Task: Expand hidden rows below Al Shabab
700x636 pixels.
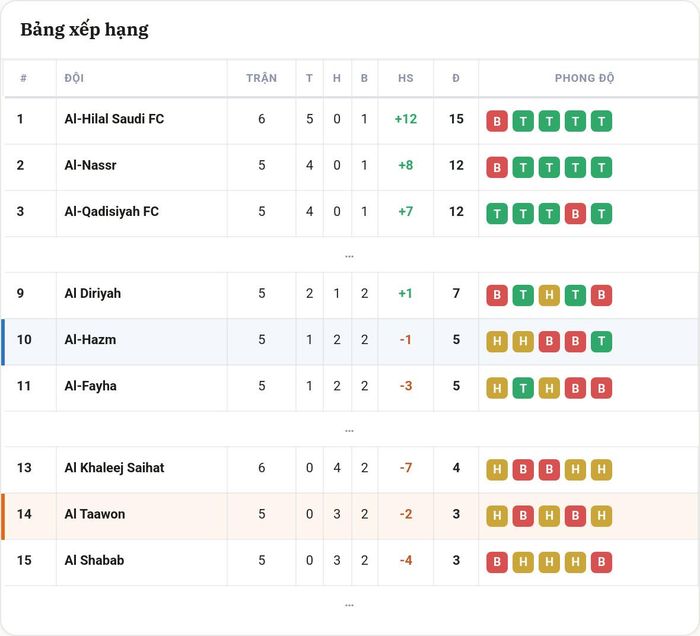Action: [350, 605]
